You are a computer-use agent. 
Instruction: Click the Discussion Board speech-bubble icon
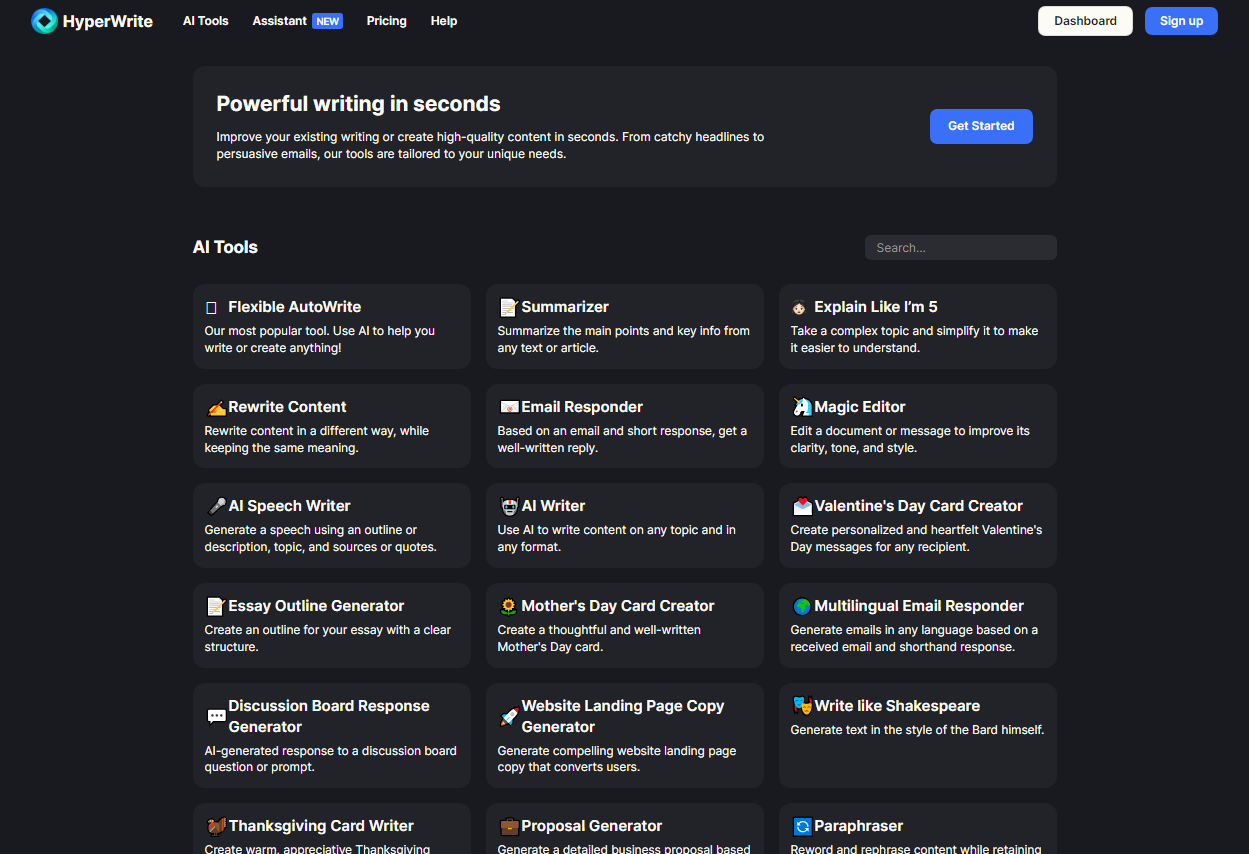[216, 717]
